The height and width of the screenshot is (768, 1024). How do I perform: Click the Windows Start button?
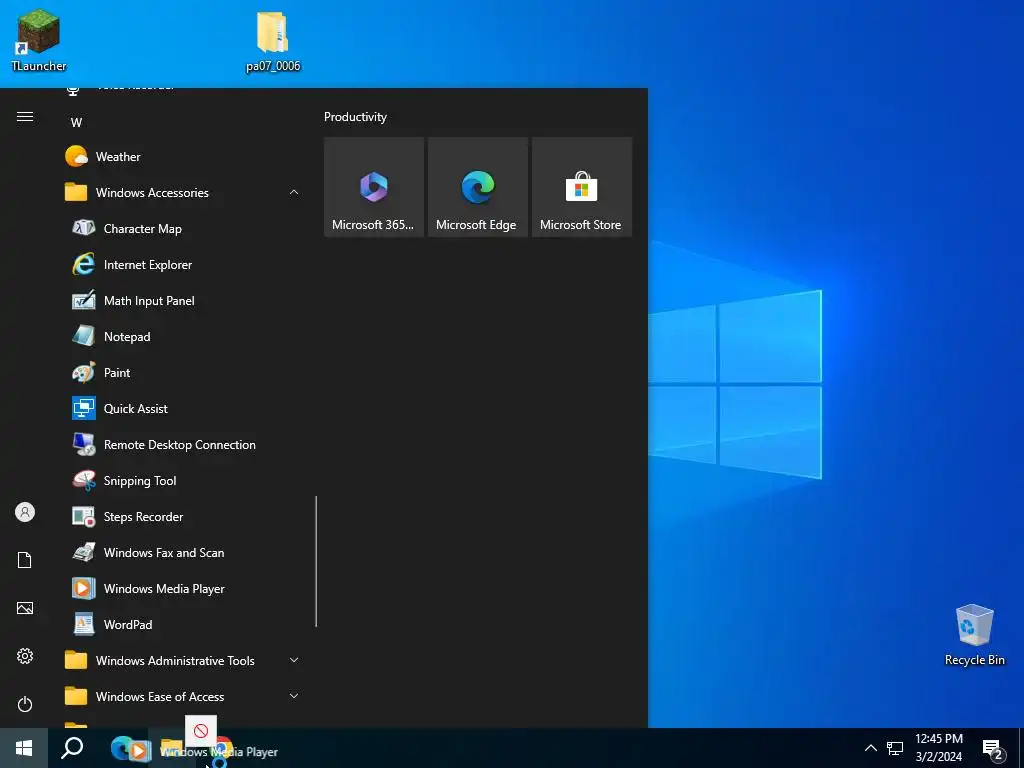click(24, 748)
